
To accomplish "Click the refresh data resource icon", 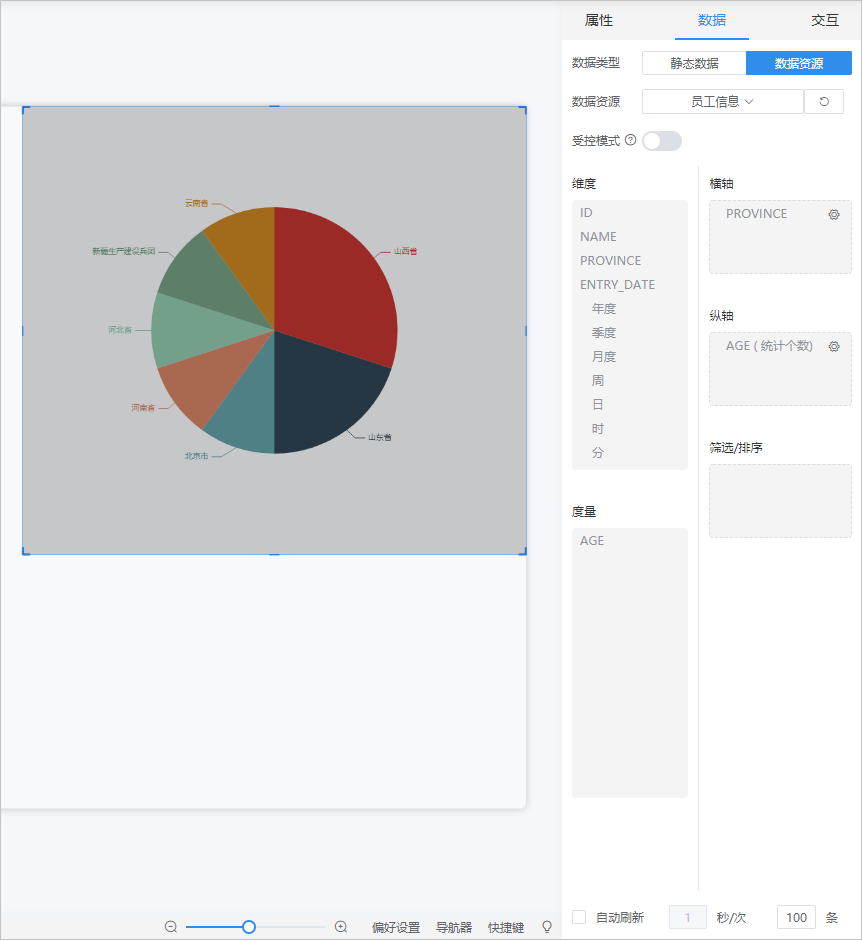I will tap(824, 101).
